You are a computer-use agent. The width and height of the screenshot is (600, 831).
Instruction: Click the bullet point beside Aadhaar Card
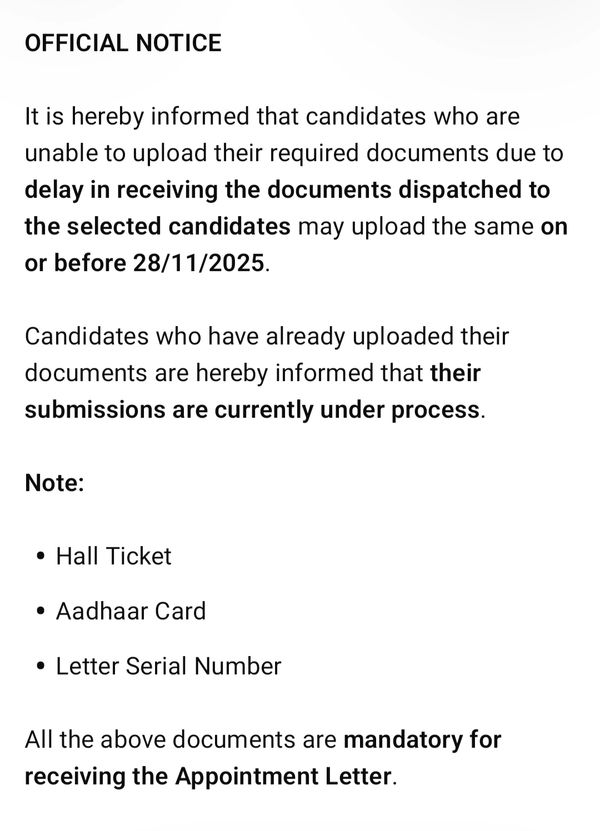[39, 611]
